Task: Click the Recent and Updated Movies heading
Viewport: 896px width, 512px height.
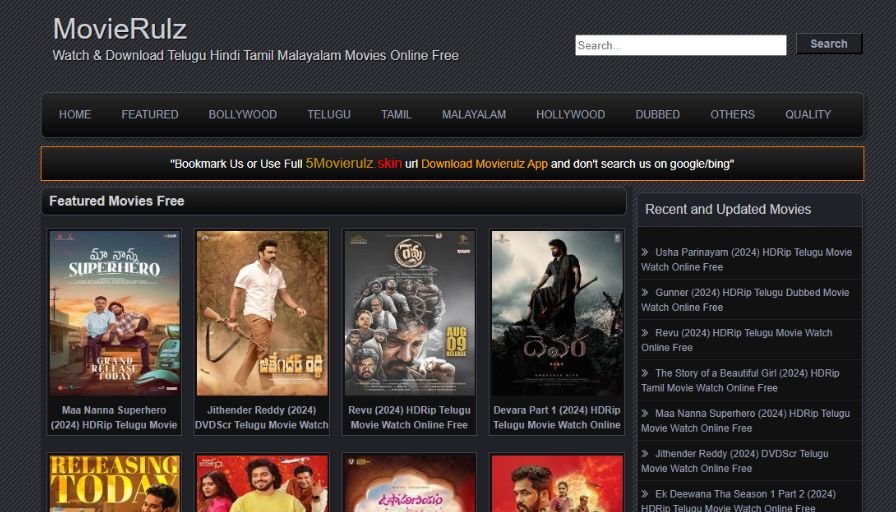Action: (x=728, y=209)
